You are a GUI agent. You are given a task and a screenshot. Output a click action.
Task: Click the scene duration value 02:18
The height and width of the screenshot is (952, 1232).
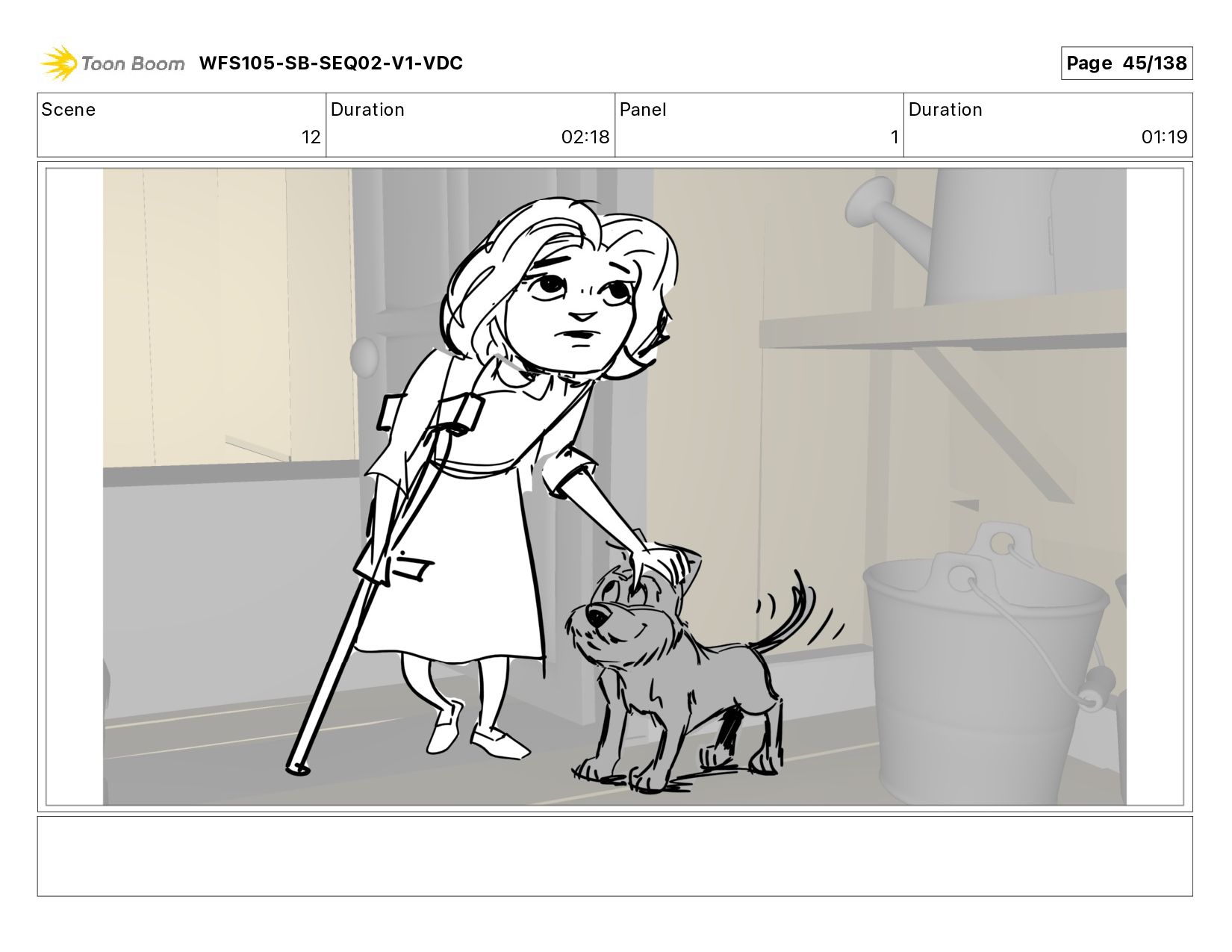585,137
